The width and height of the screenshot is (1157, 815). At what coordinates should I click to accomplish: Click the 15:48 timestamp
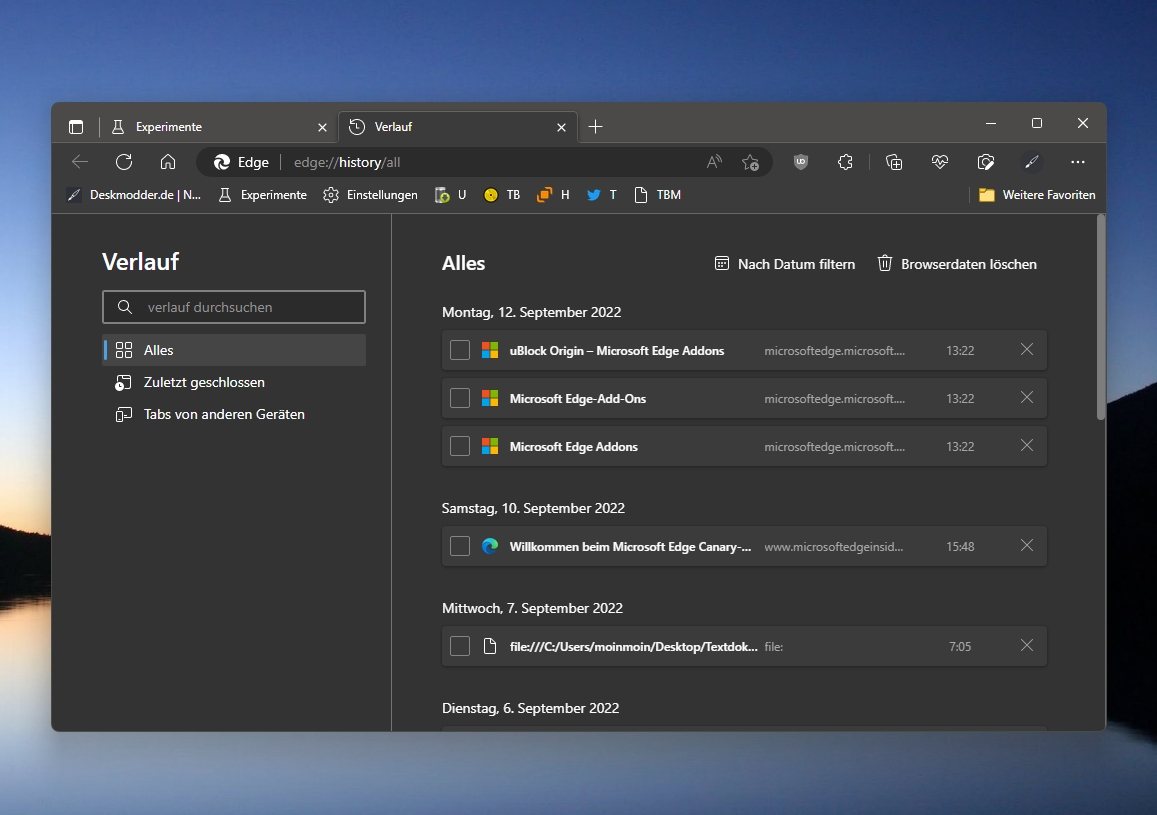tap(960, 547)
